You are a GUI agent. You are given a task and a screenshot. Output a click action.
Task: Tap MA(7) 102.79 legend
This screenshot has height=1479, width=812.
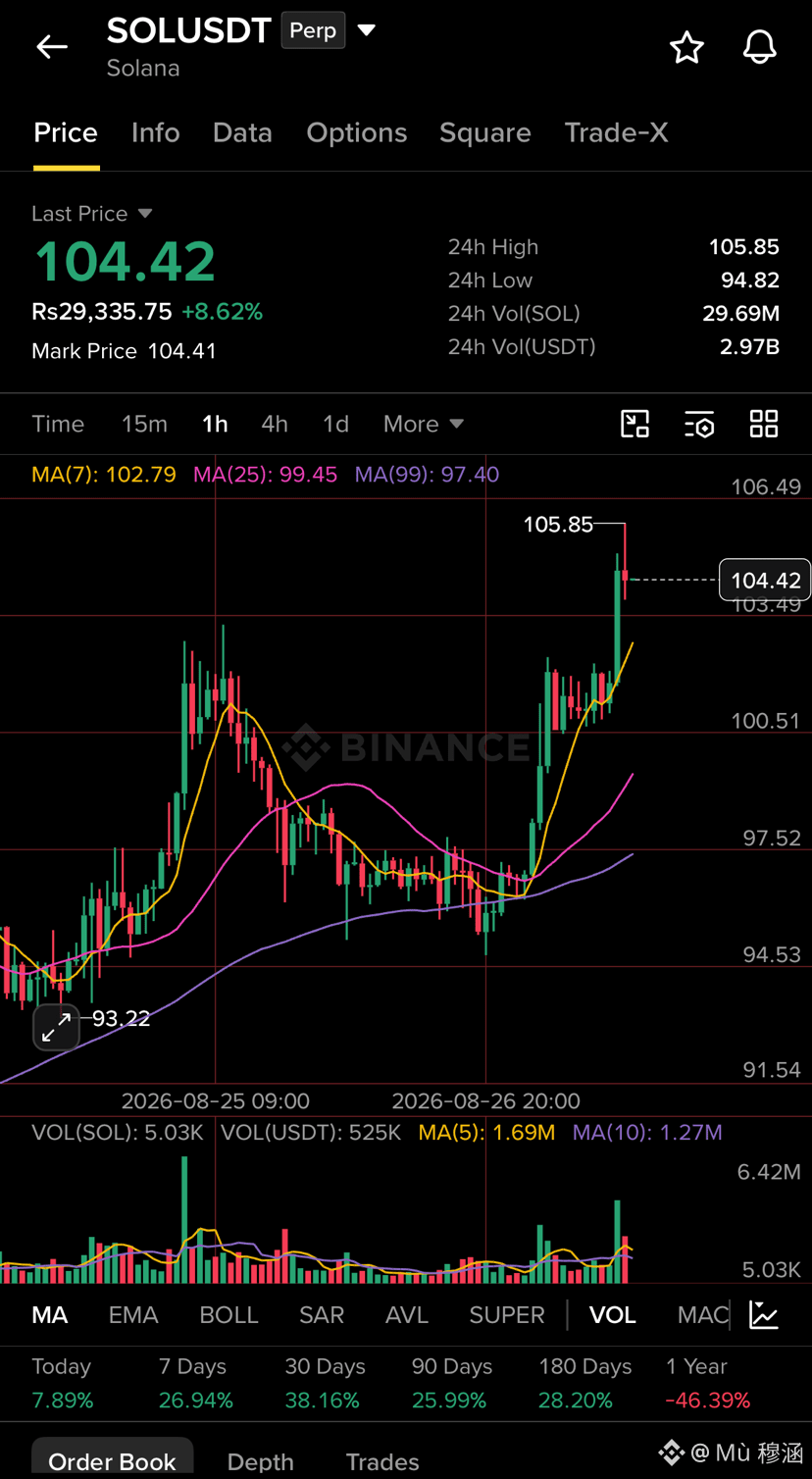(x=104, y=475)
